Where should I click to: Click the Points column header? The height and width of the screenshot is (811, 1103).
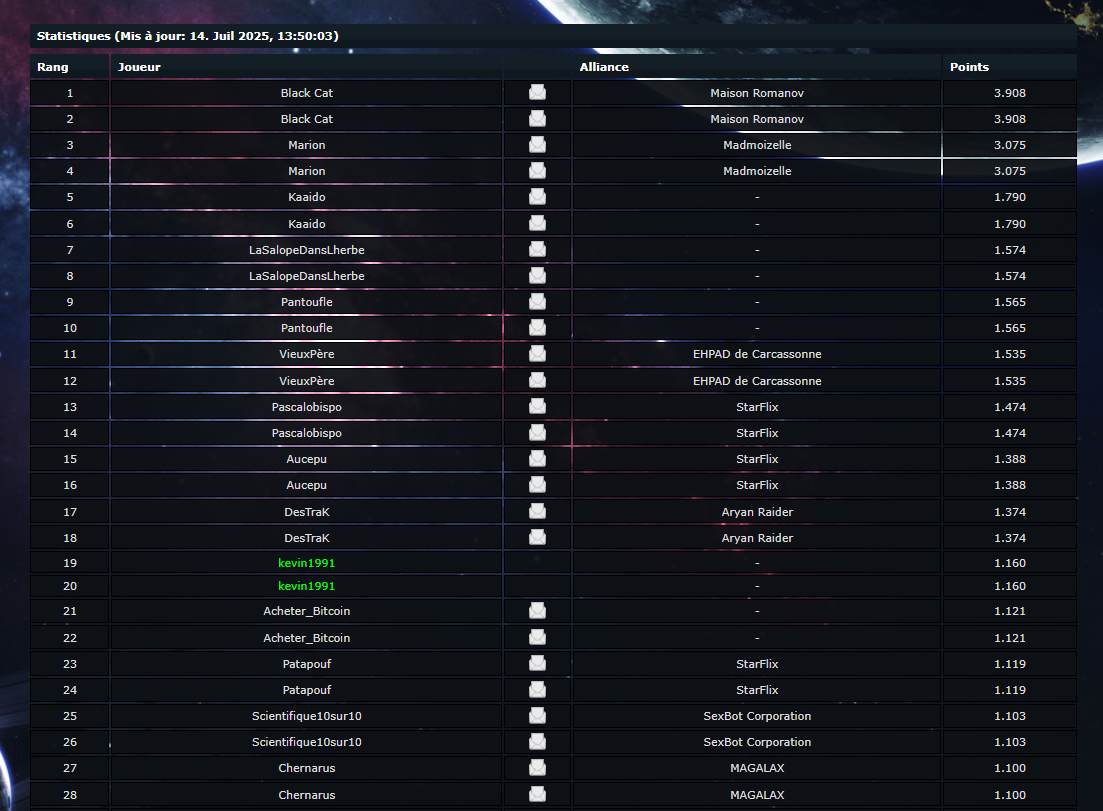(x=969, y=67)
